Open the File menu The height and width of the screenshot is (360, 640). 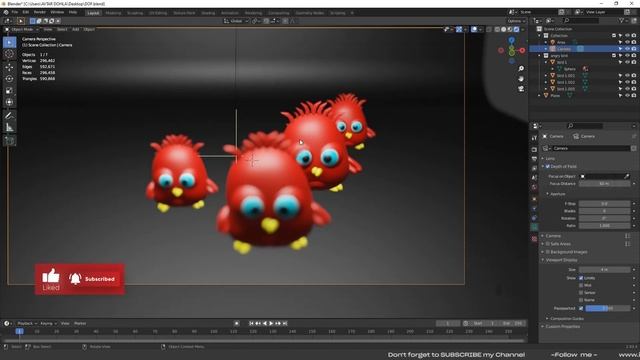[15, 12]
